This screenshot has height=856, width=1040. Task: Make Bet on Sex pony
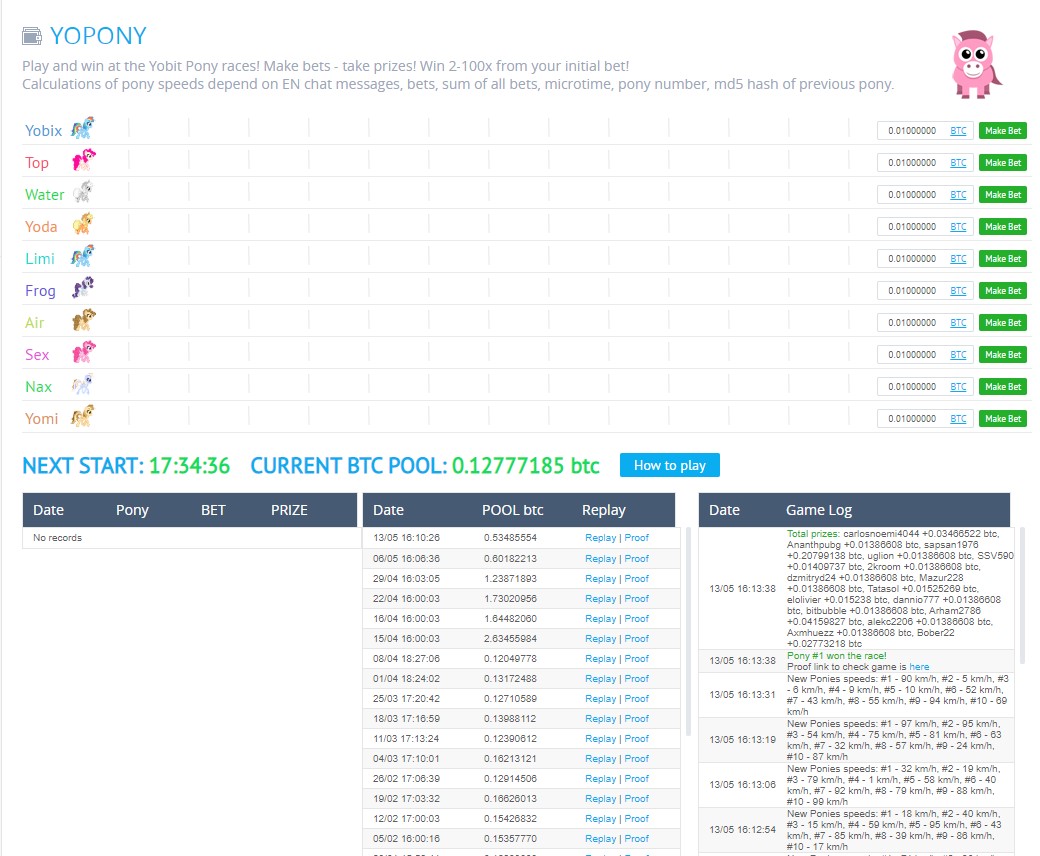coord(1002,355)
